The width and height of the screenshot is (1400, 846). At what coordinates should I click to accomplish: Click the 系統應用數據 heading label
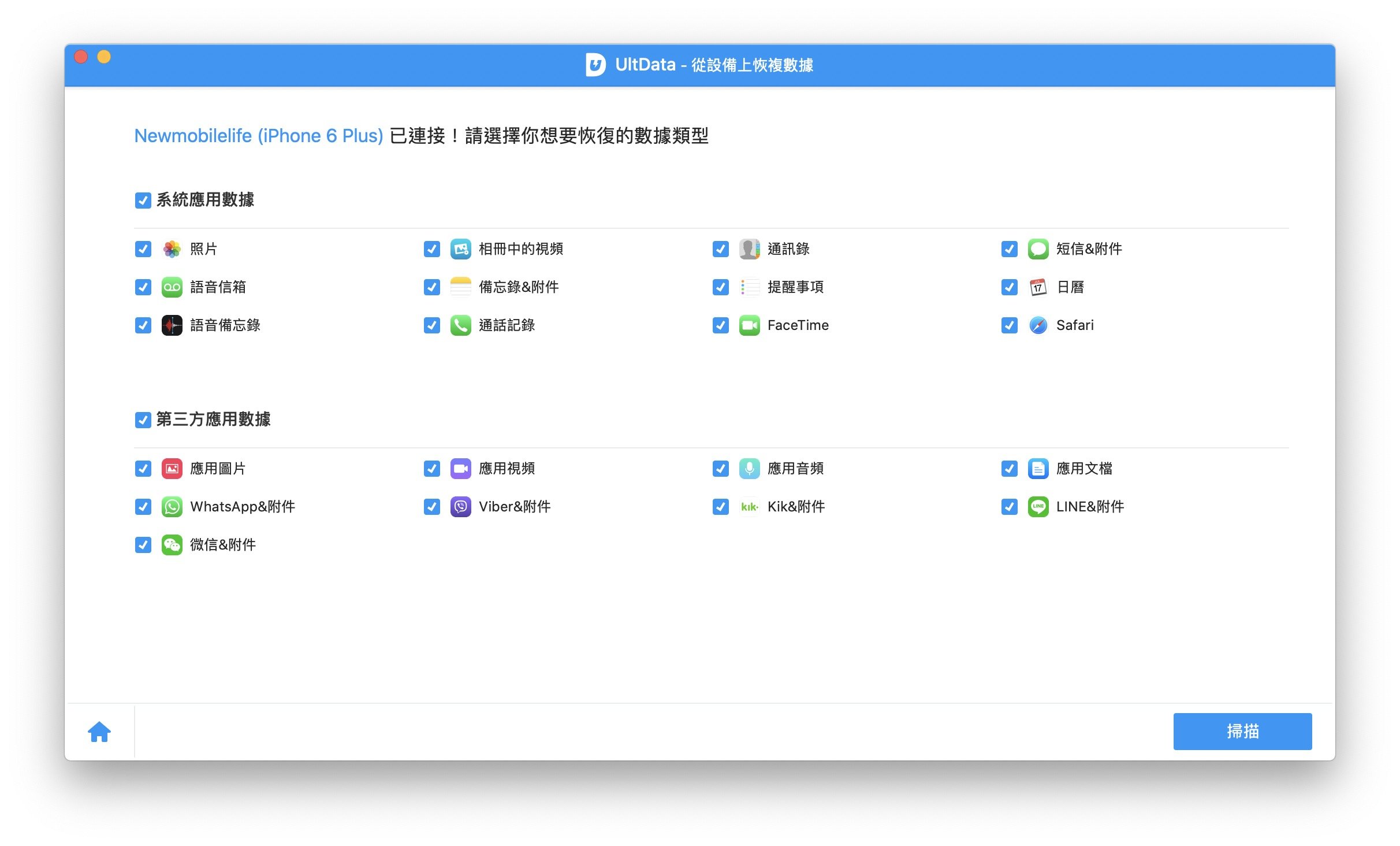pyautogui.click(x=205, y=200)
